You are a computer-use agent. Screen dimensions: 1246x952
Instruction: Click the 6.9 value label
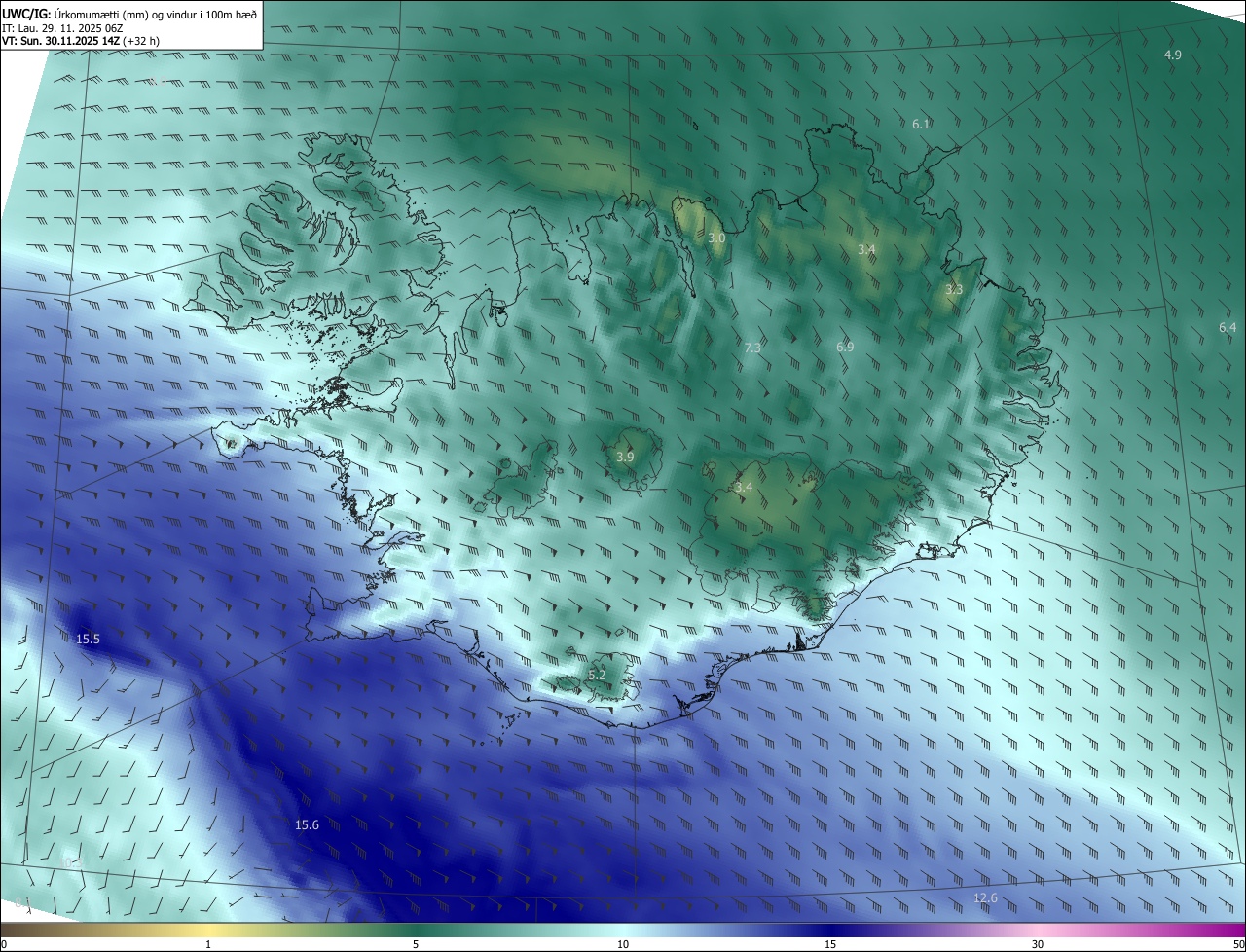(x=845, y=348)
